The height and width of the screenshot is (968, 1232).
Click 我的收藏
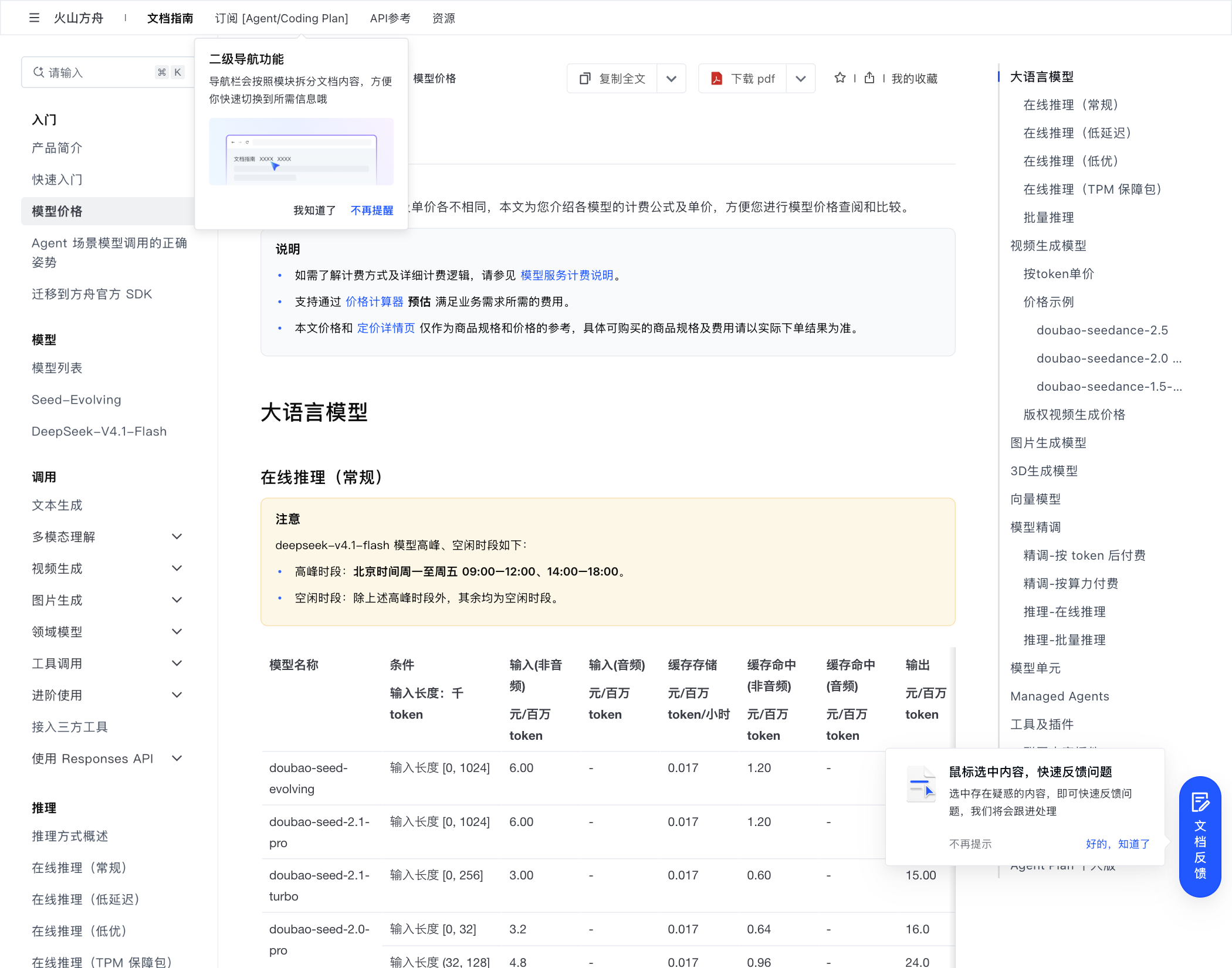pos(915,79)
